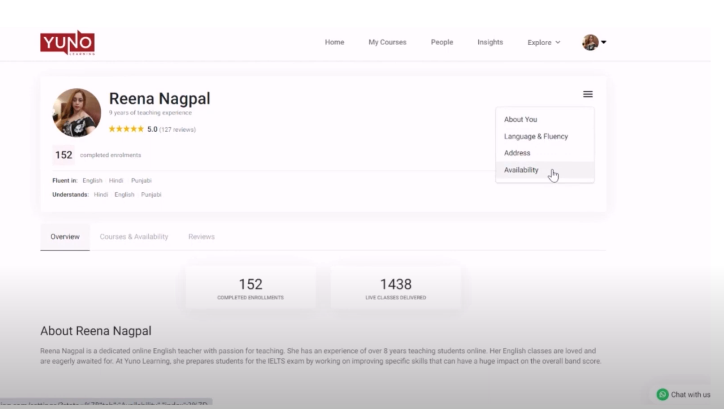Go to Home in navigation bar
The height and width of the screenshot is (410, 725).
point(334,42)
